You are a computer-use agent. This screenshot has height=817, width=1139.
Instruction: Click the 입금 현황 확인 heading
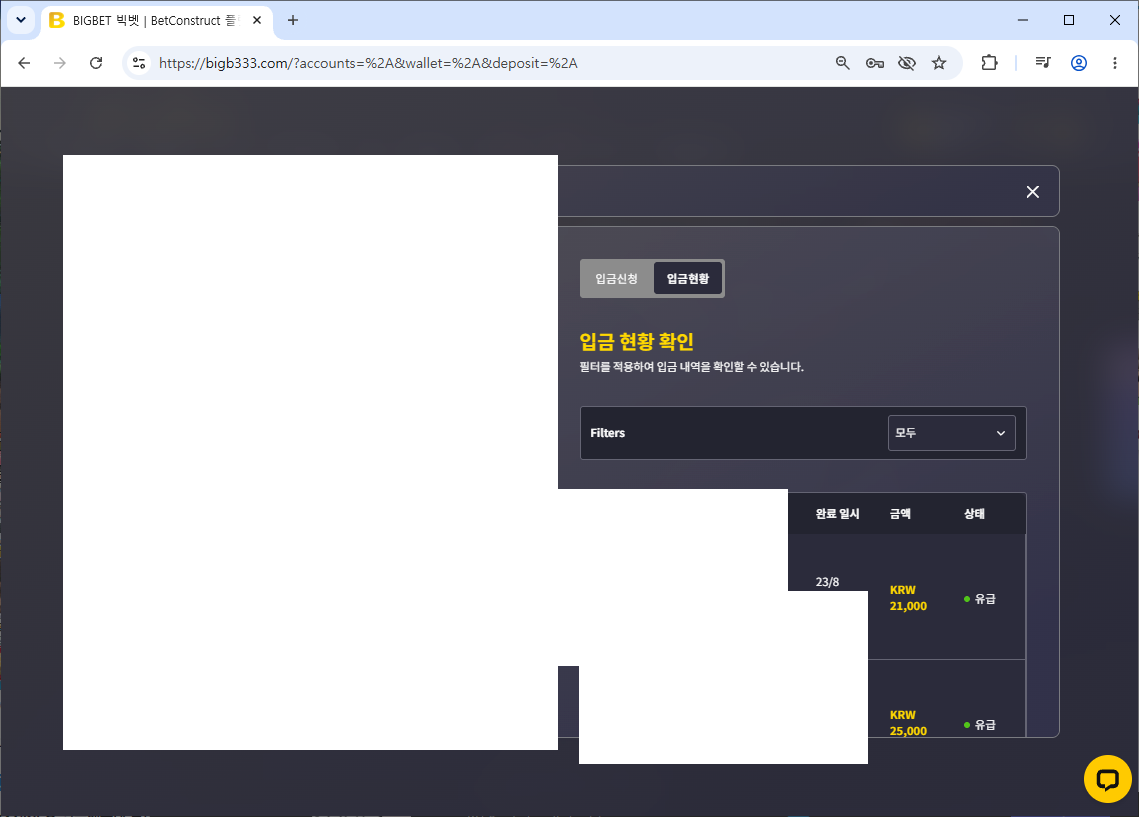pos(636,341)
